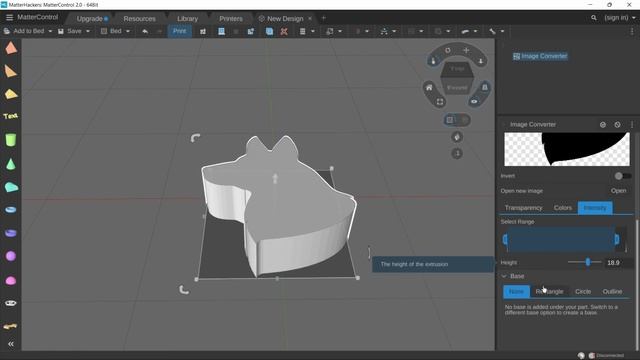Select None base option
Screen dimensions: 640x360
point(516,291)
